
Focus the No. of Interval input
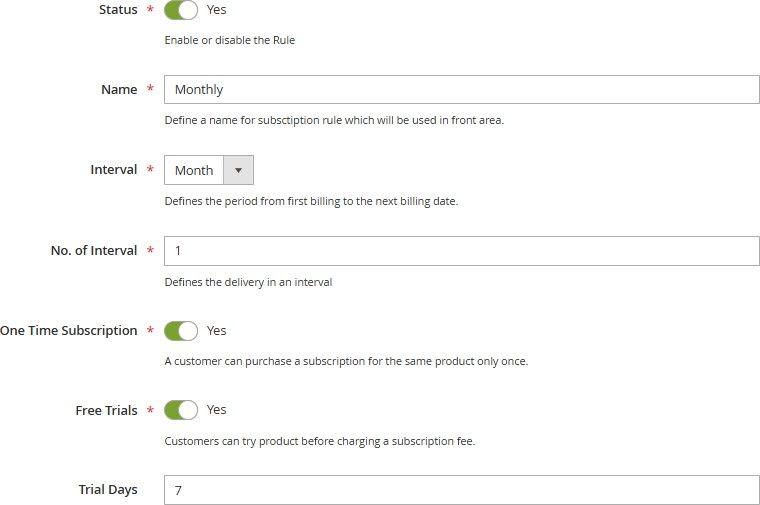pos(461,250)
